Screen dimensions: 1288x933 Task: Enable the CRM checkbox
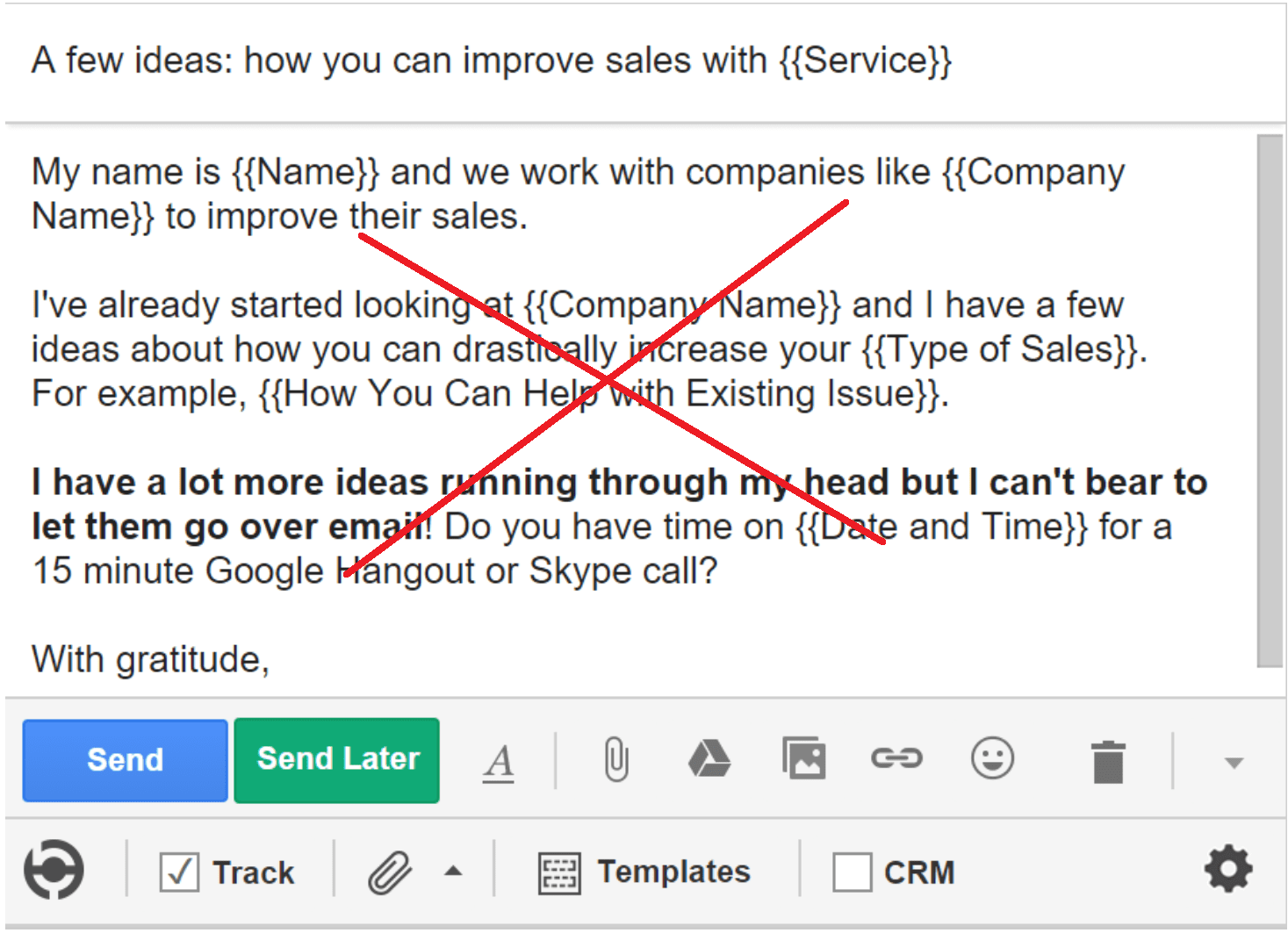pos(853,872)
